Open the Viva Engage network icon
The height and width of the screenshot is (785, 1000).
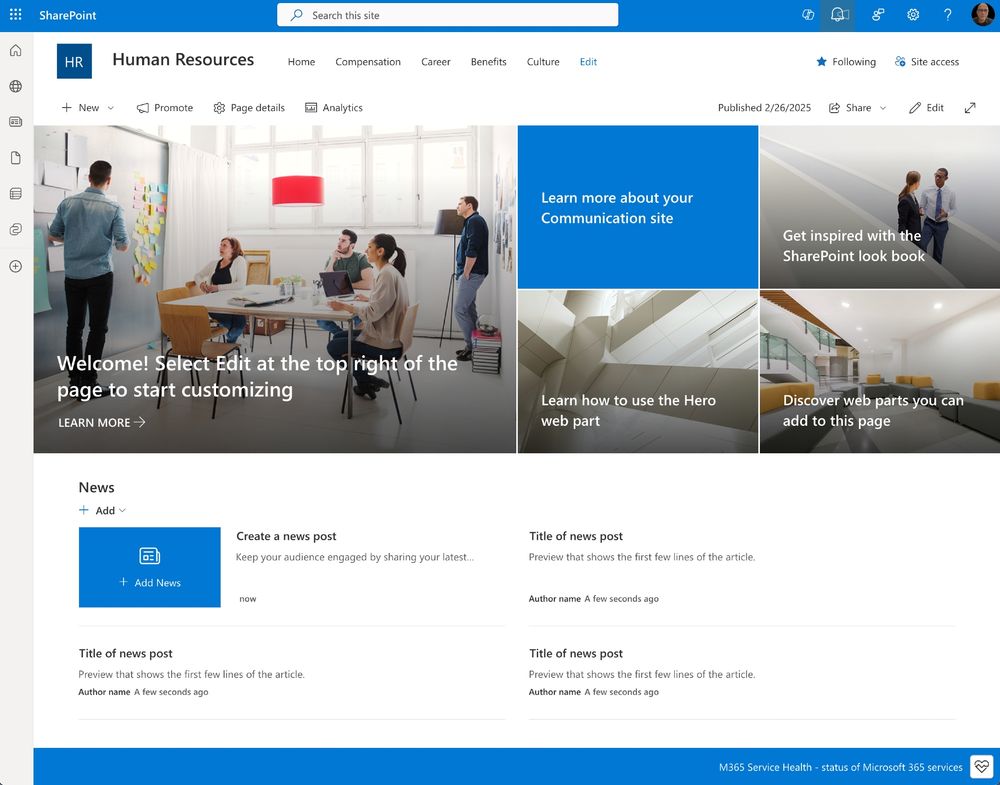click(x=878, y=15)
